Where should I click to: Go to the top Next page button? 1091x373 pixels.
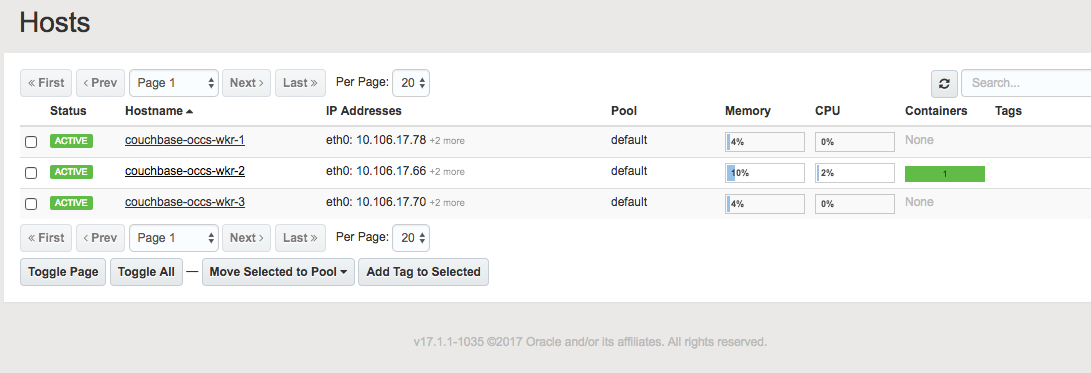246,83
